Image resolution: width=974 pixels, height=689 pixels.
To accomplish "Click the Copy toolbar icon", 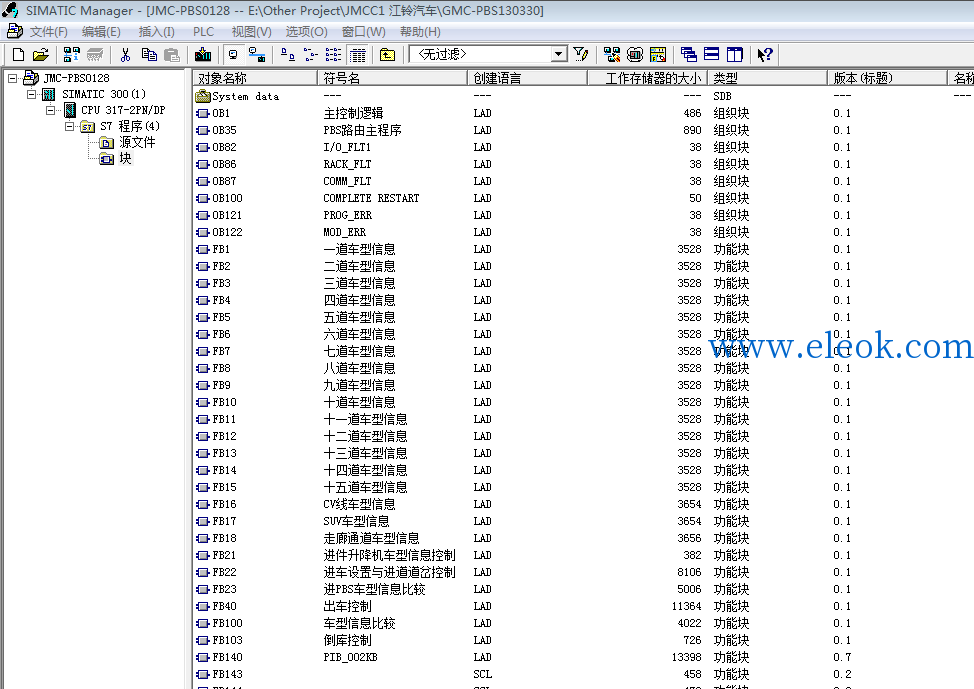I will pyautogui.click(x=148, y=55).
